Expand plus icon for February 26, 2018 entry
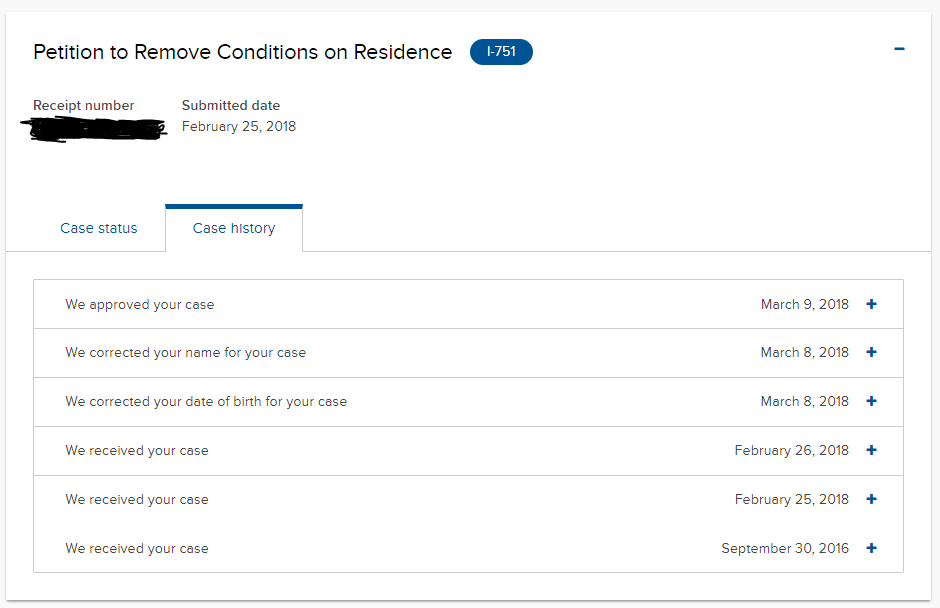Screen dimensions: 940x608 coord(871,450)
